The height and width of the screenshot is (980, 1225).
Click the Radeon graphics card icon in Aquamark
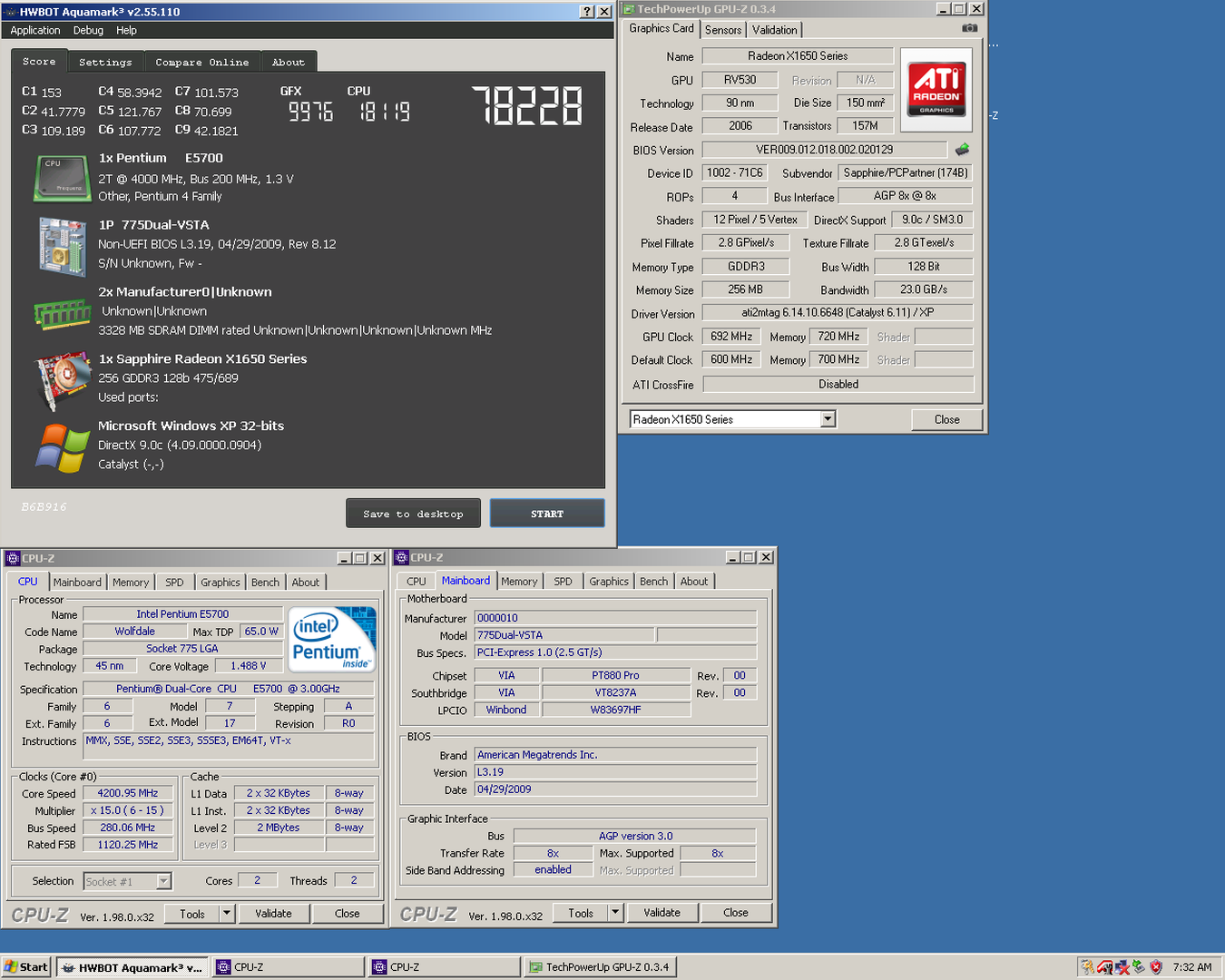pyautogui.click(x=63, y=380)
